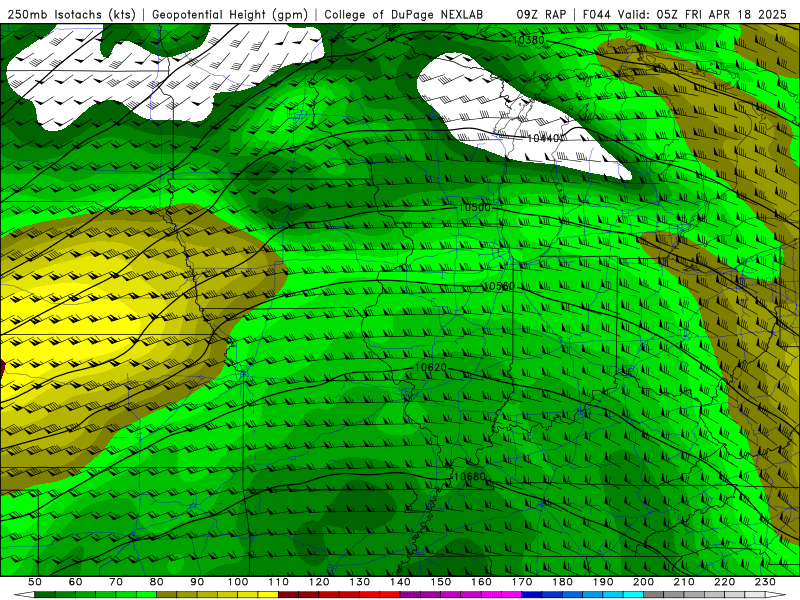Click the '60' value on the color scale
Screen dimensions: 800x600
(x=75, y=582)
